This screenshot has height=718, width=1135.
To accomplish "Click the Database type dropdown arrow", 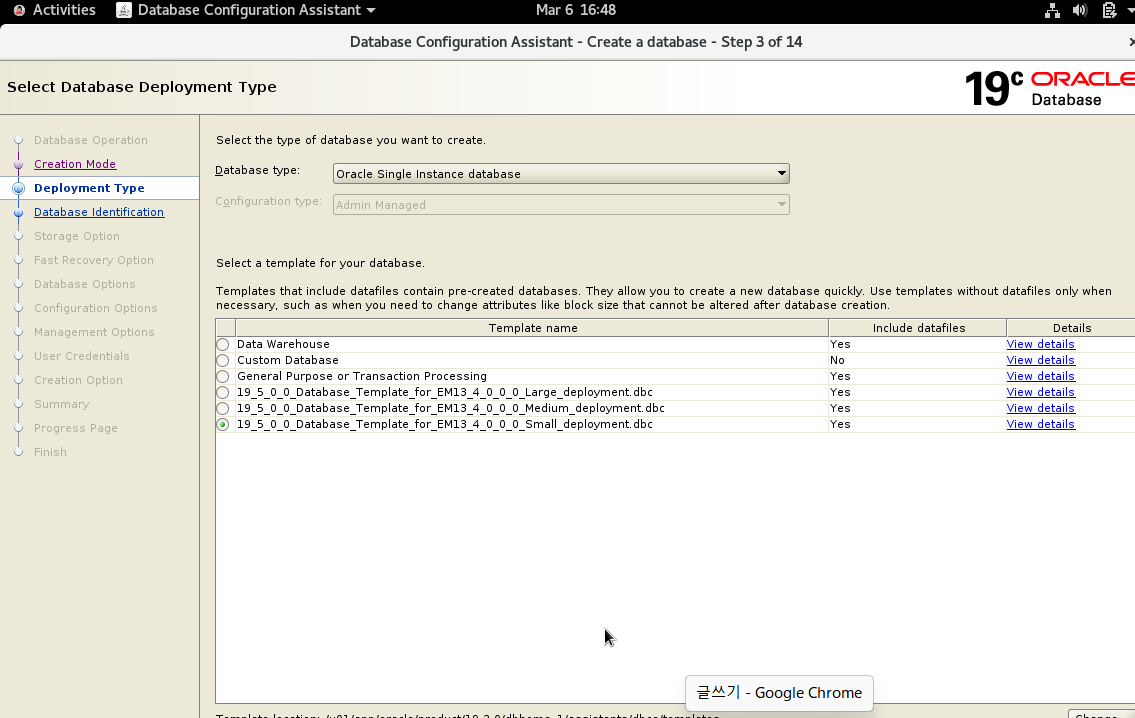I will (781, 174).
